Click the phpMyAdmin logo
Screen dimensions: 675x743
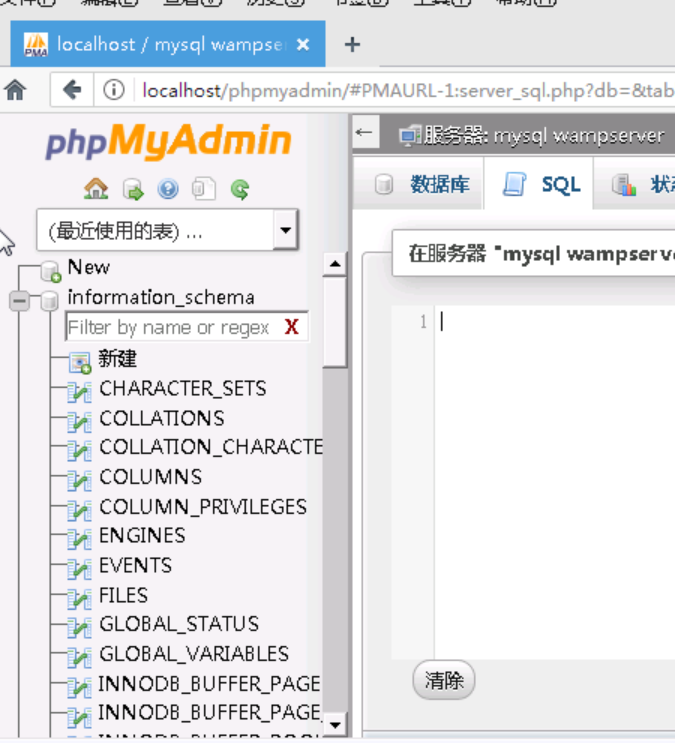click(x=169, y=141)
